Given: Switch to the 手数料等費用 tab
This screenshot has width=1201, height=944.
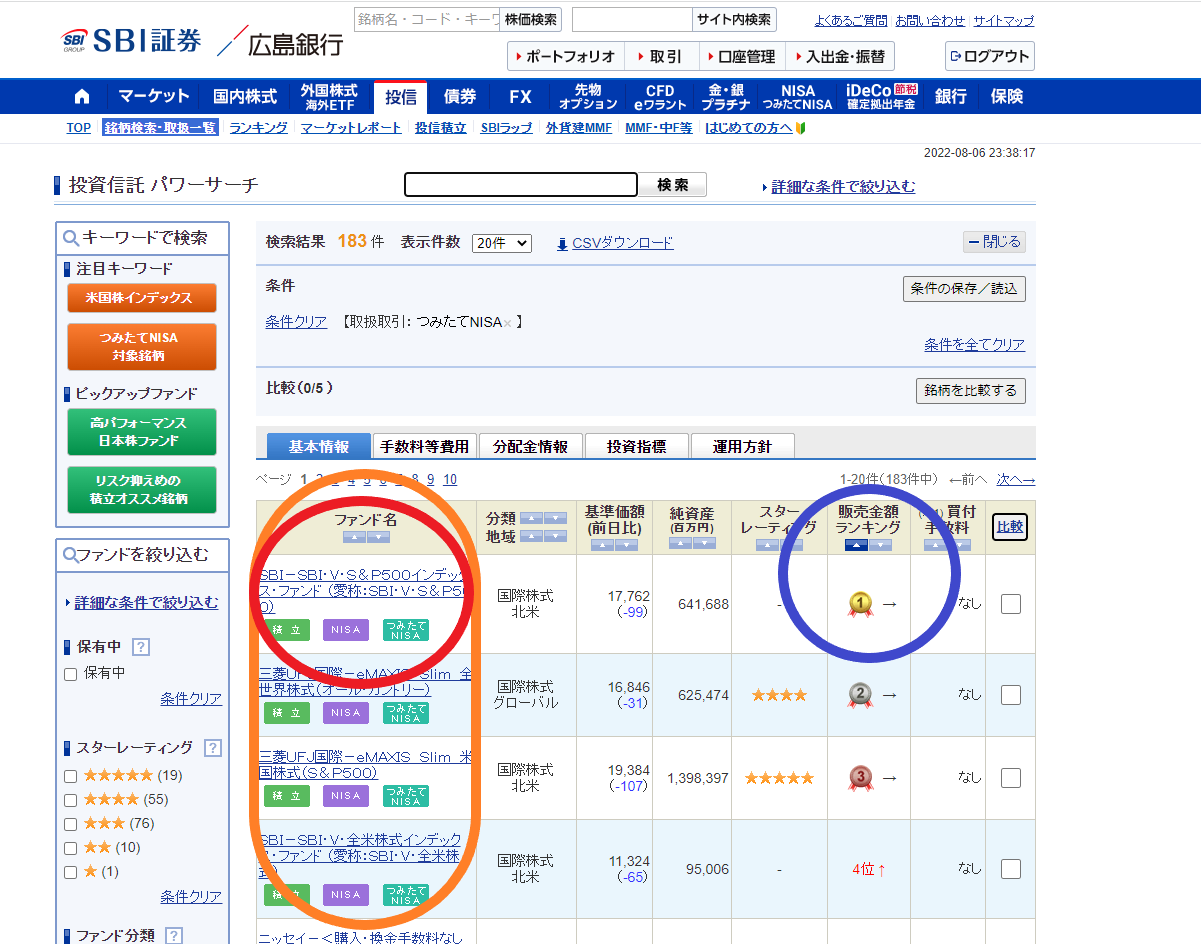Looking at the screenshot, I should pos(425,446).
